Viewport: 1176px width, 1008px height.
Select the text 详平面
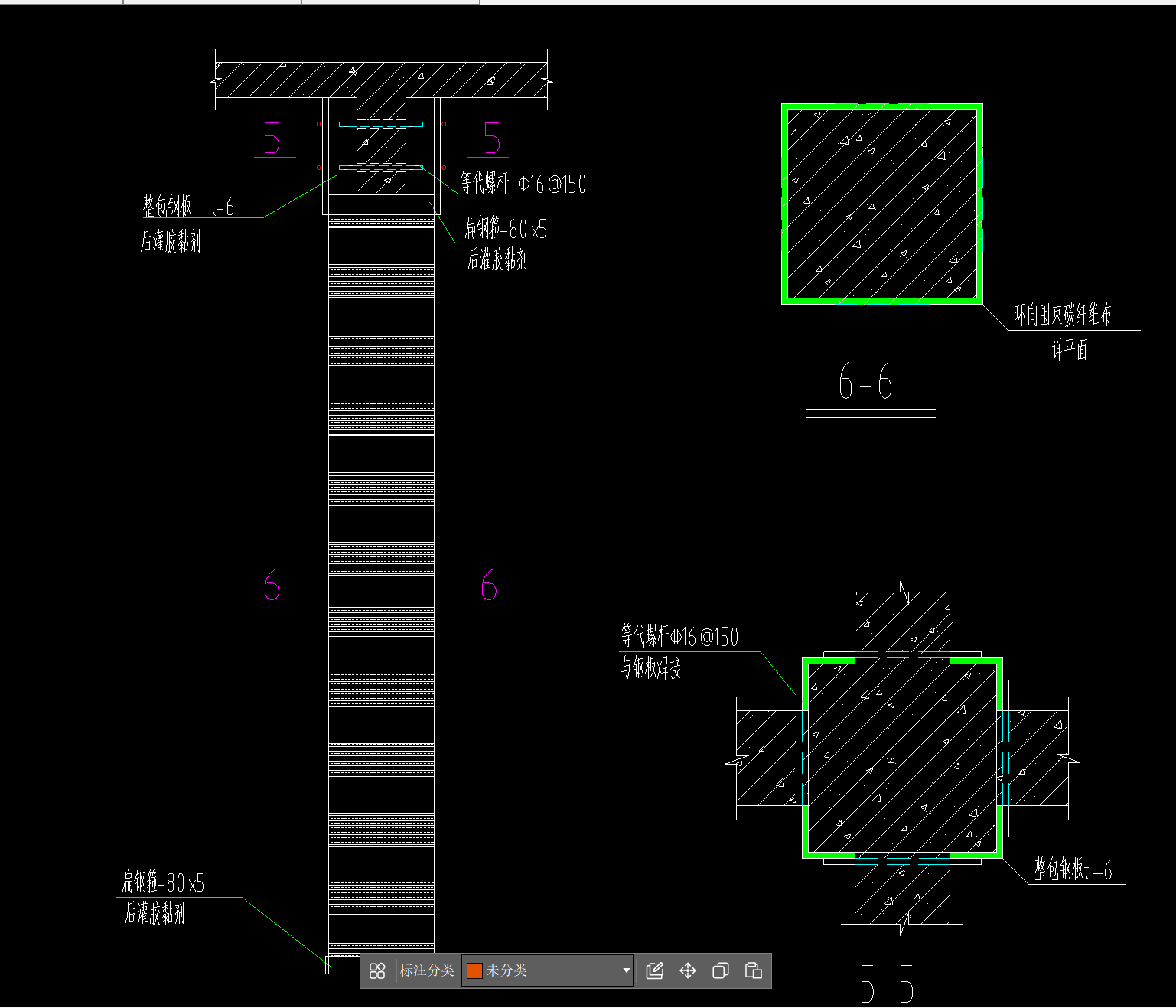(x=1069, y=350)
